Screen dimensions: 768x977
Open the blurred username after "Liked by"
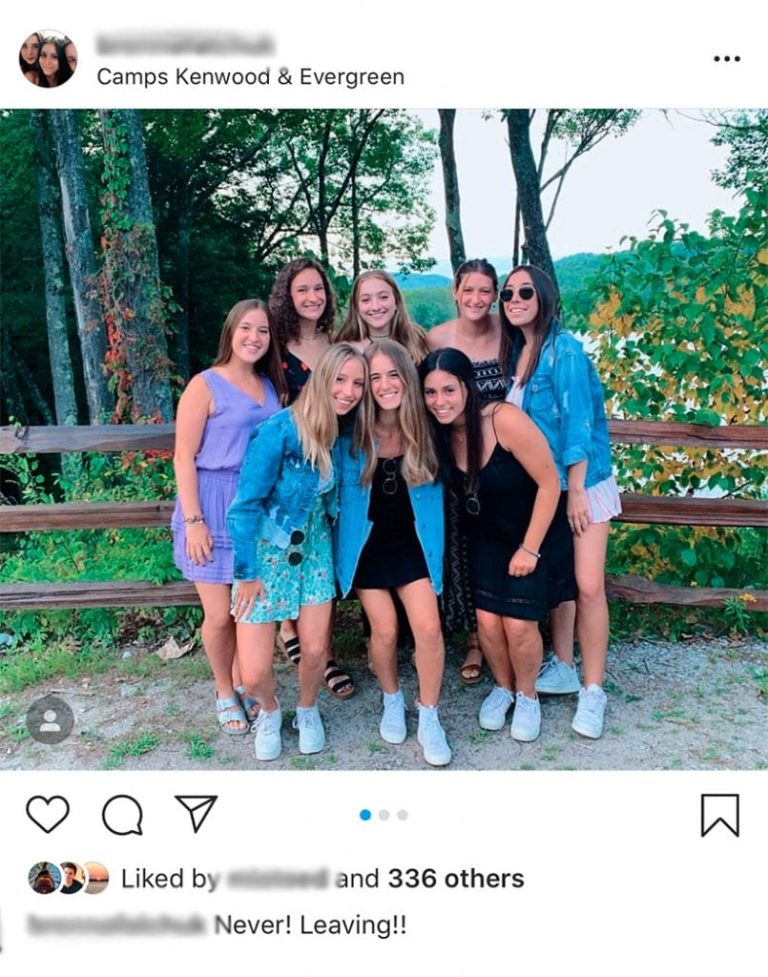click(x=278, y=879)
